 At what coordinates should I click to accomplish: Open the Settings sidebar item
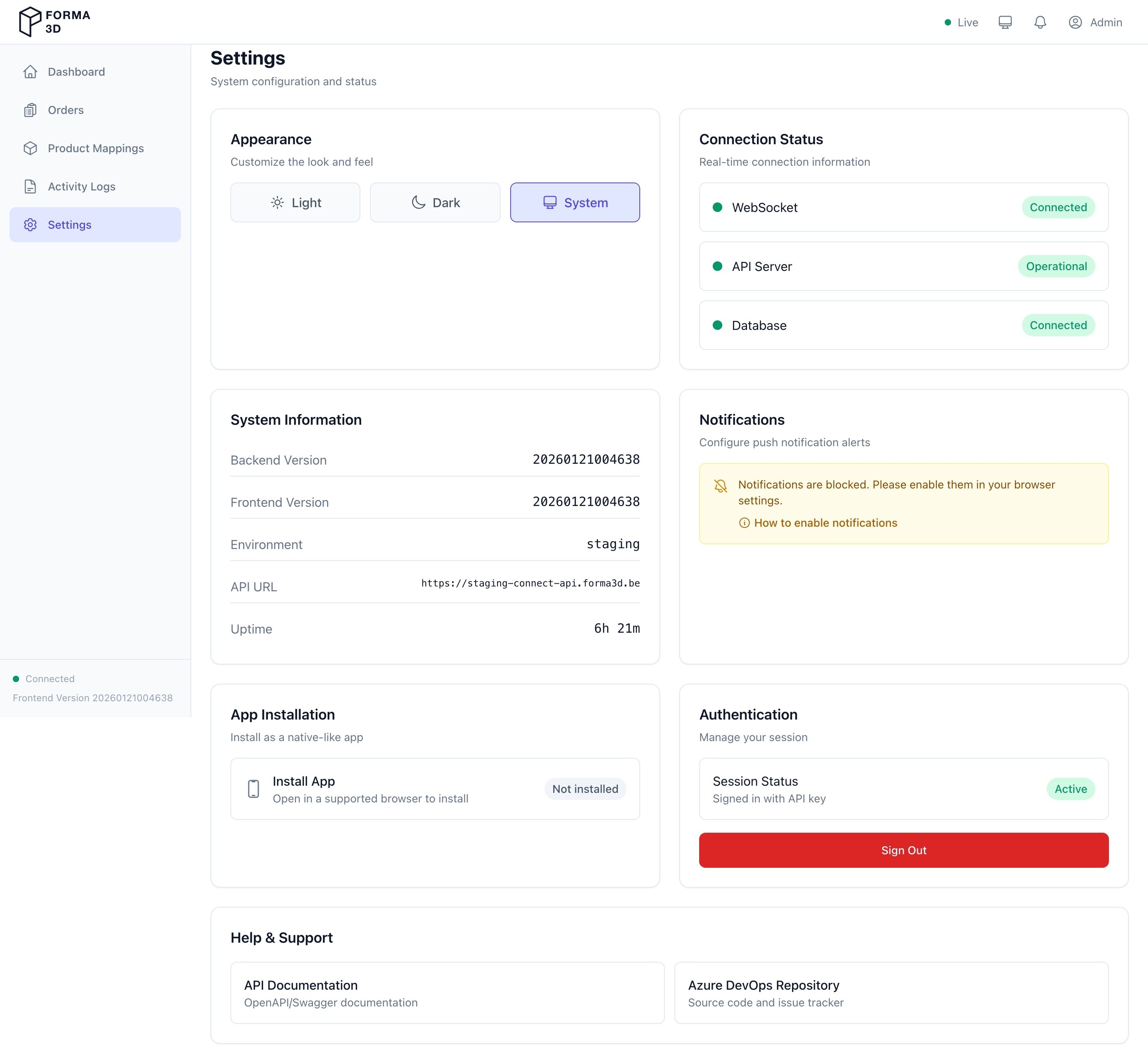95,225
